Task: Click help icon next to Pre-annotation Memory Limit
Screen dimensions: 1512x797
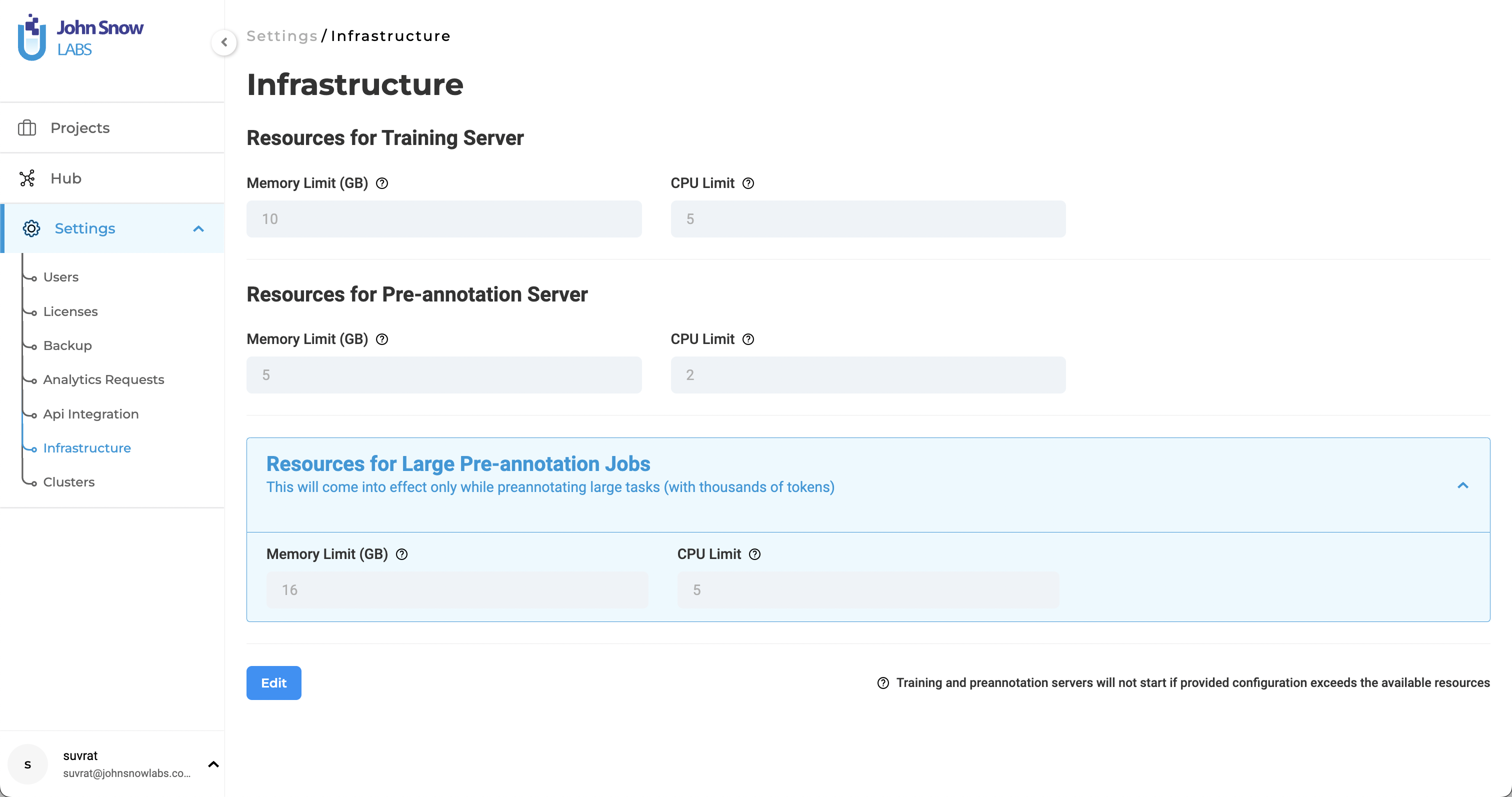Action: pos(382,339)
